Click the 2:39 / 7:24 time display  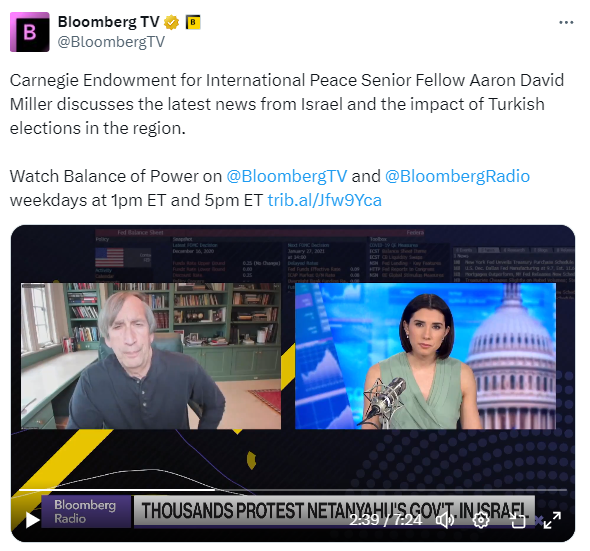(x=385, y=520)
